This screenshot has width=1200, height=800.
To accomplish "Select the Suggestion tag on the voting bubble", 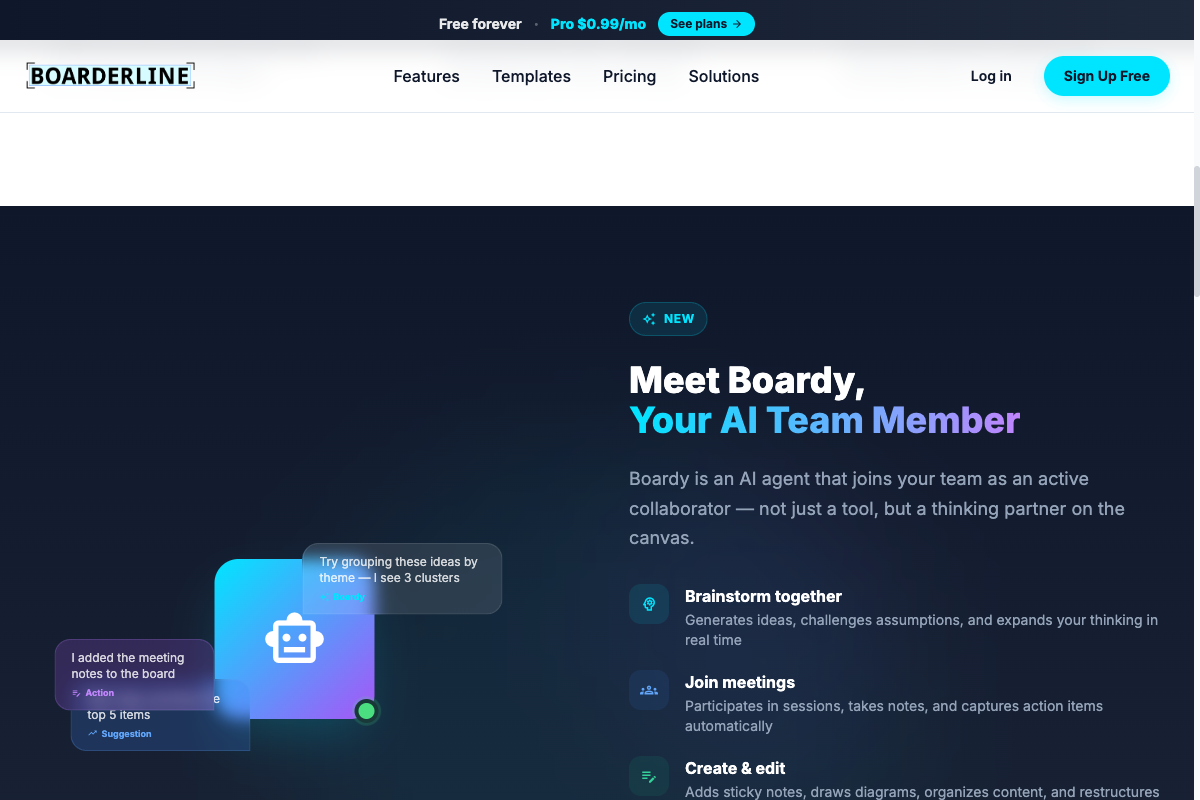I will coord(118,733).
